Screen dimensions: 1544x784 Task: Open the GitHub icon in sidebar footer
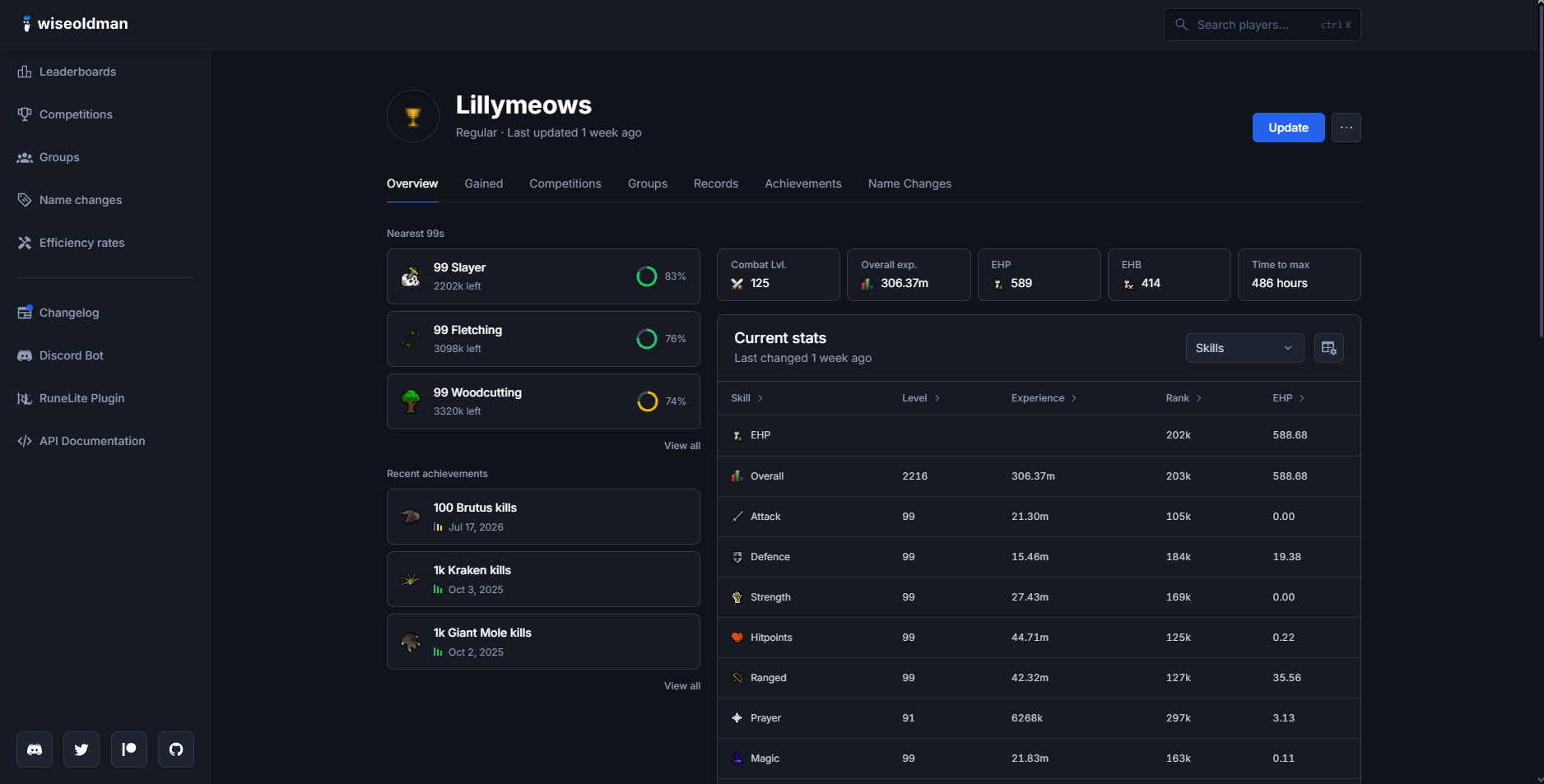176,749
